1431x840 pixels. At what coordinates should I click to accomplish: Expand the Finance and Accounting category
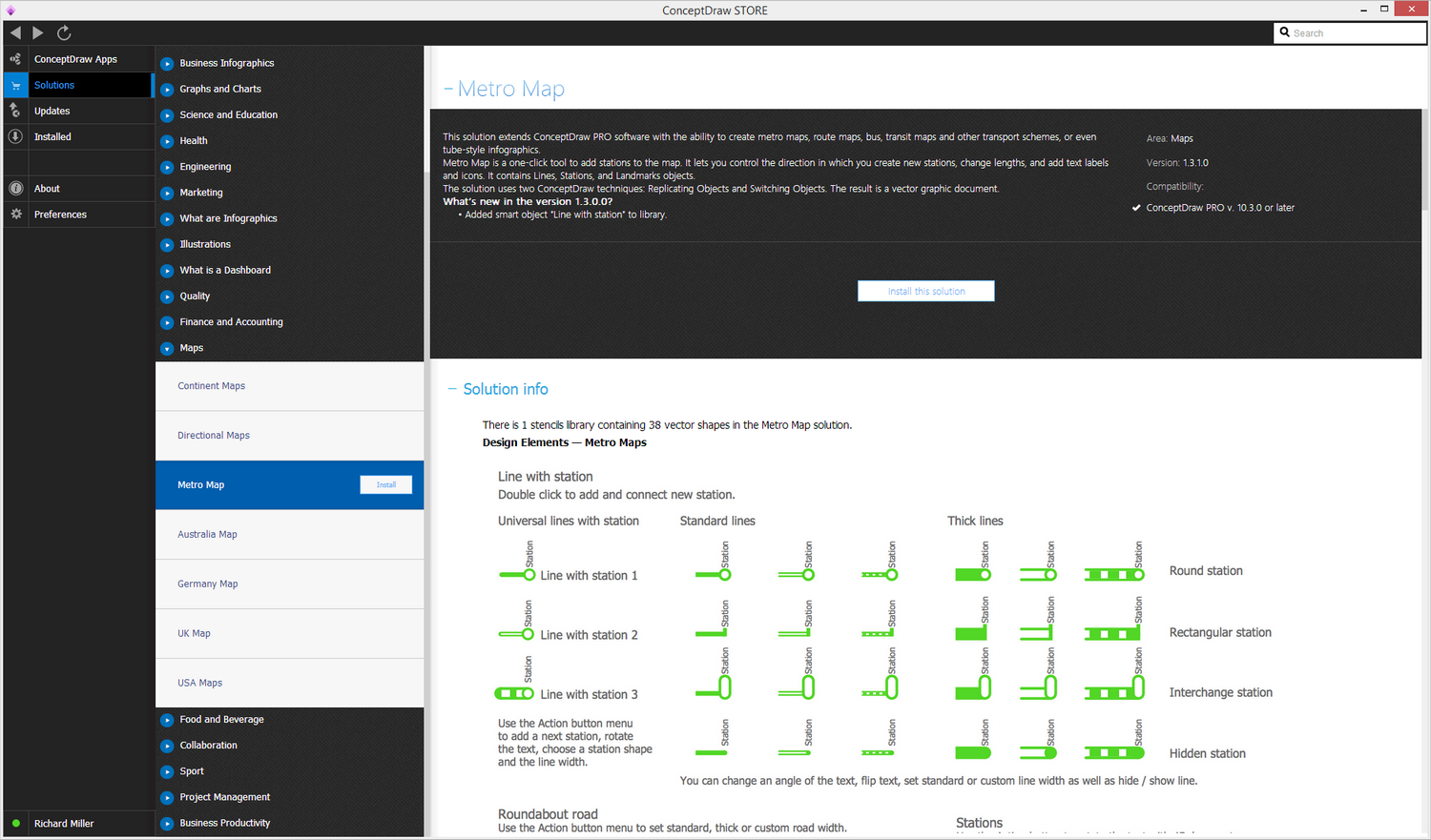167,322
